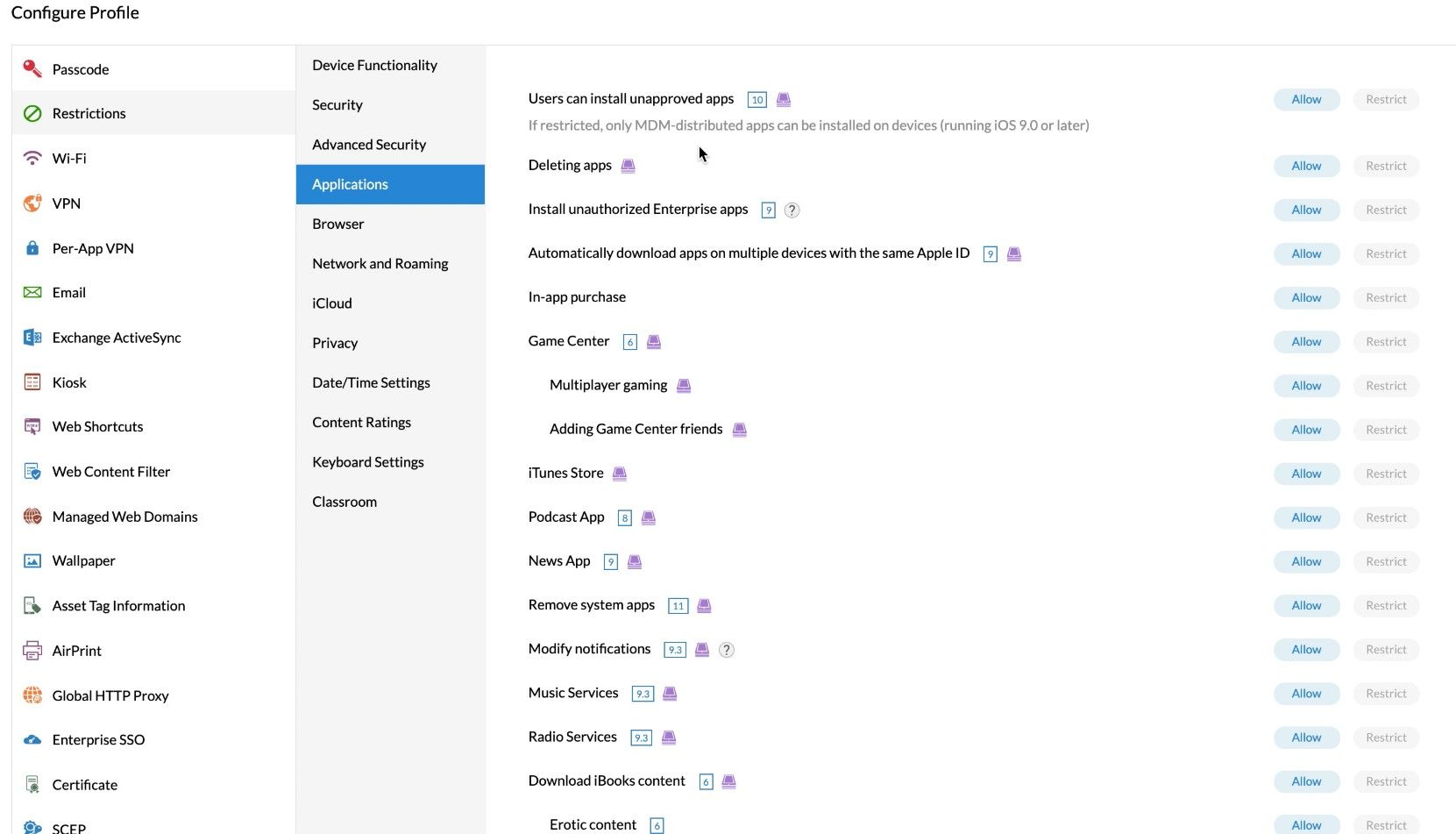The height and width of the screenshot is (834, 1456).
Task: Open Browser restrictions section
Action: tap(391, 224)
